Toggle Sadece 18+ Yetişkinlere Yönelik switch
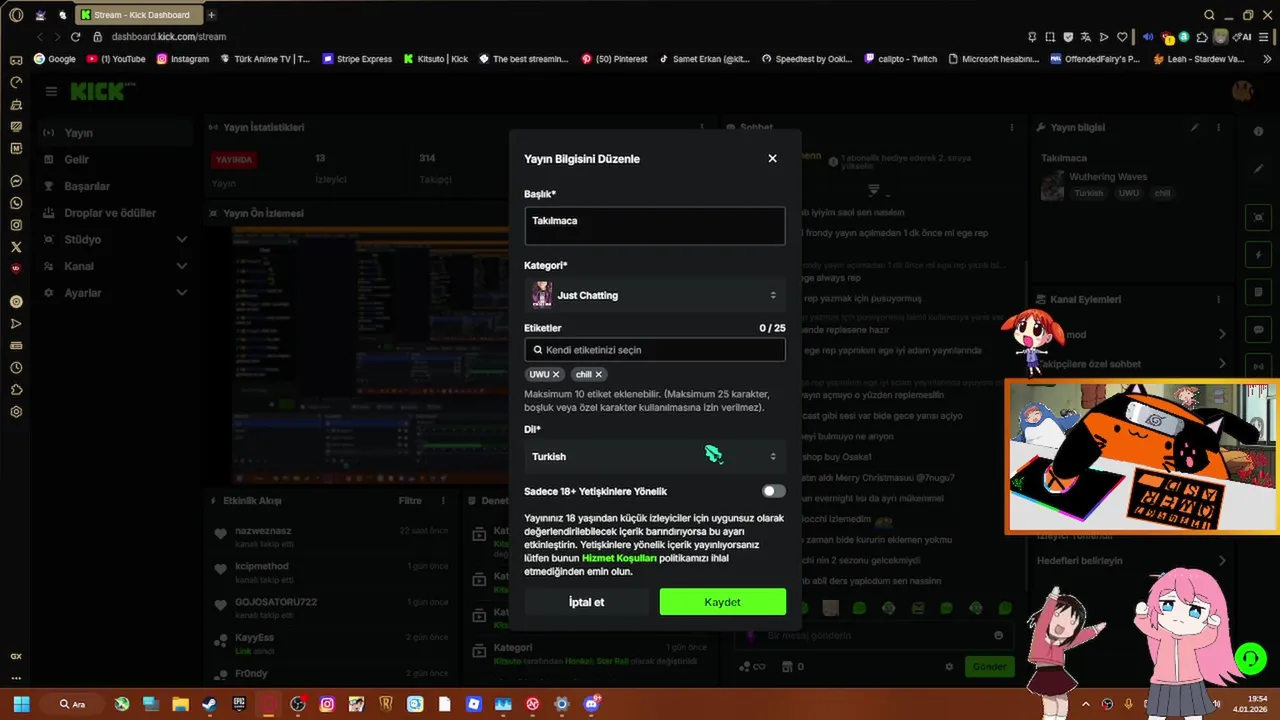 click(x=773, y=491)
